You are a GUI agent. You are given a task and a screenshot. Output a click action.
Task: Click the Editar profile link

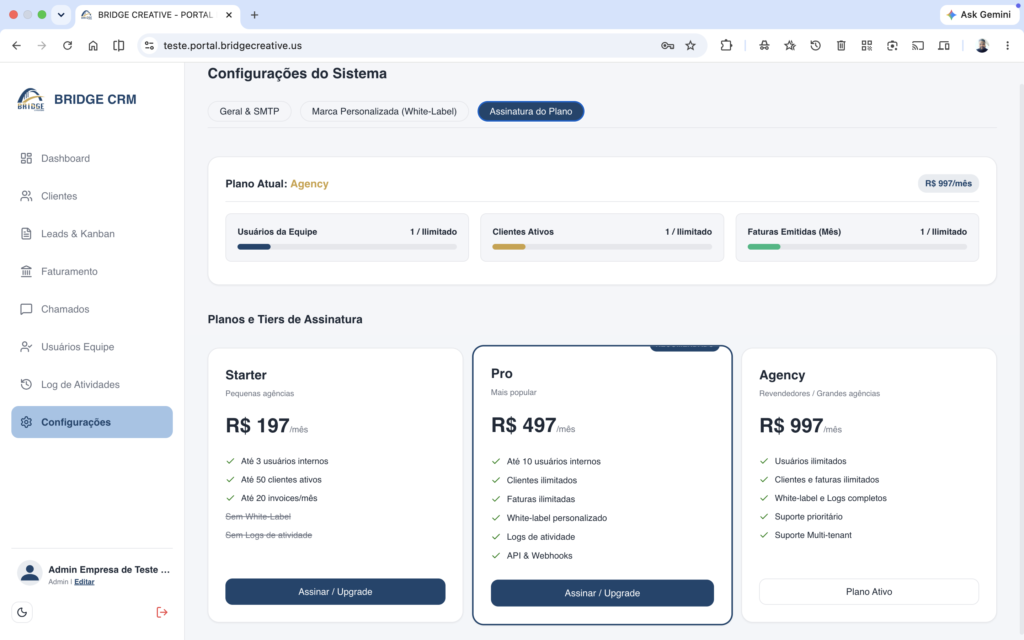coord(84,582)
